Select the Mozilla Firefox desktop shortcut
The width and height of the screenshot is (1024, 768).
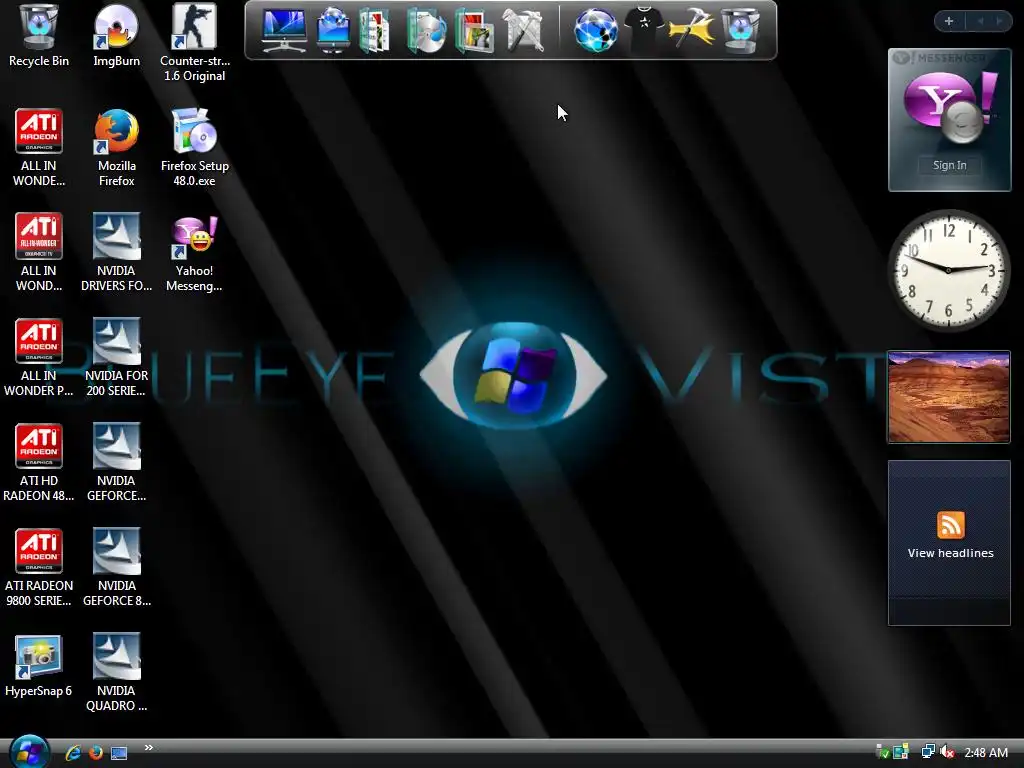coord(116,148)
